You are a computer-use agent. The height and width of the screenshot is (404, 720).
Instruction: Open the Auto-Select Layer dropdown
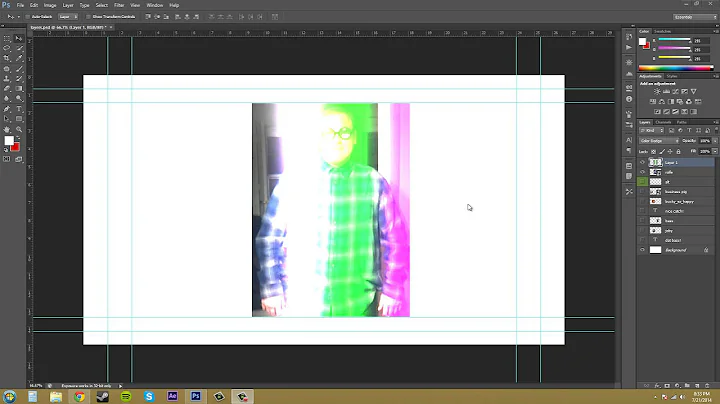pos(68,17)
